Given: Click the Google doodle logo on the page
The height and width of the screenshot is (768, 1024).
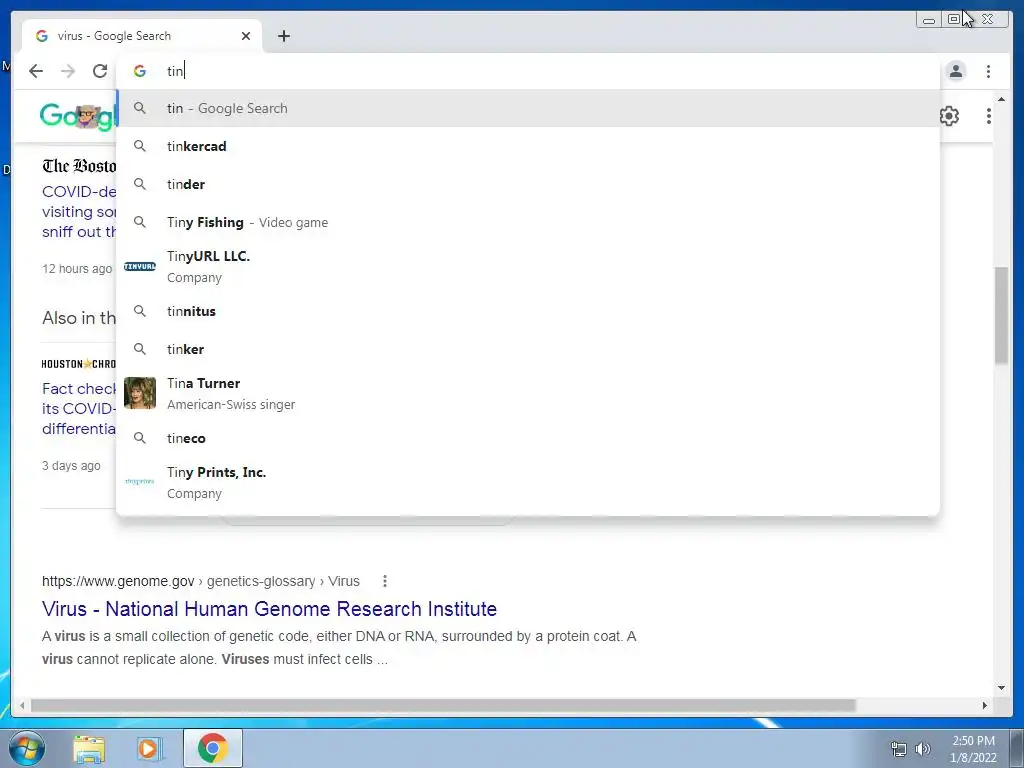Looking at the screenshot, I should pyautogui.click(x=78, y=116).
